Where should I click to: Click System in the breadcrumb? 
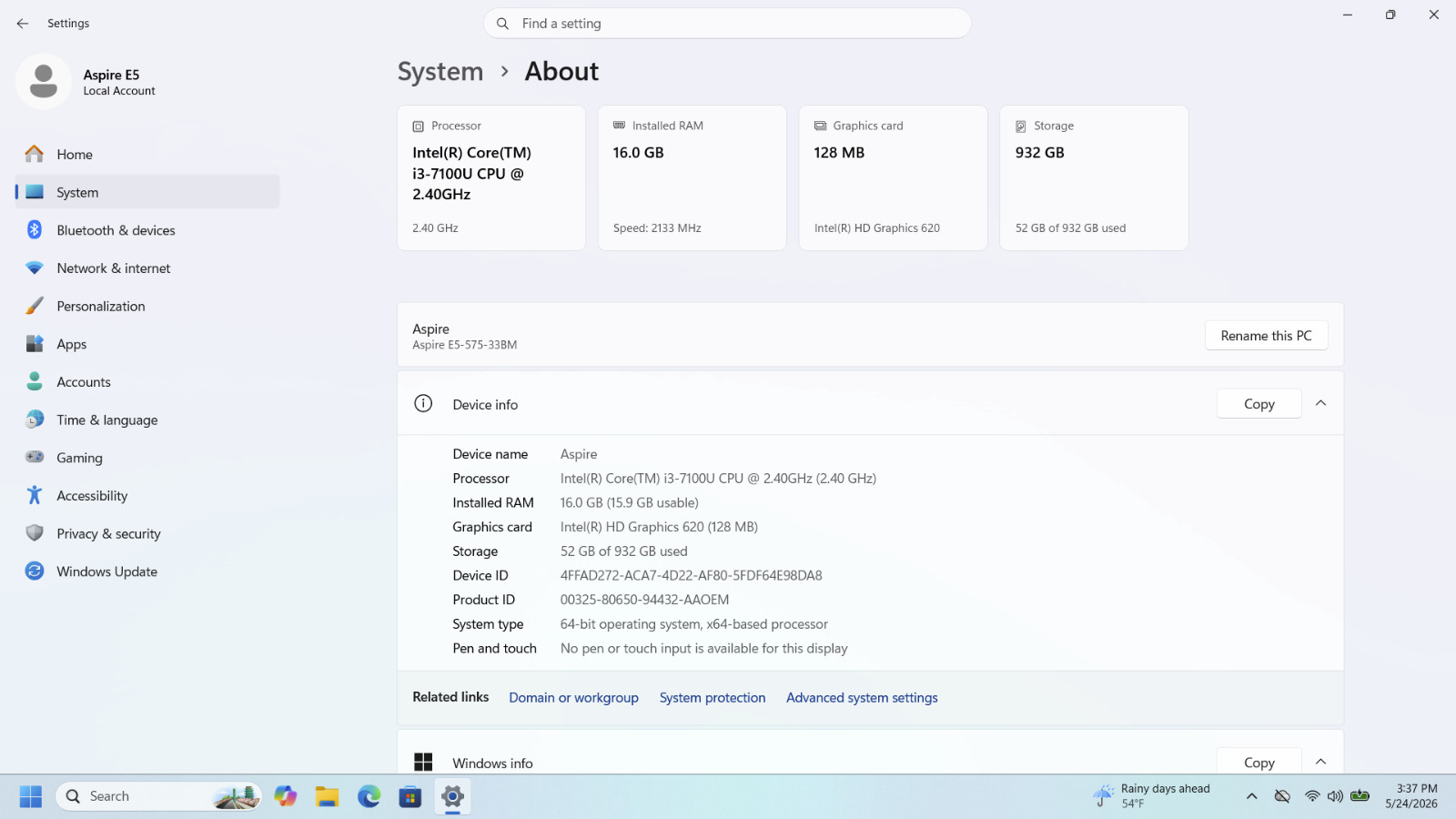tap(440, 71)
